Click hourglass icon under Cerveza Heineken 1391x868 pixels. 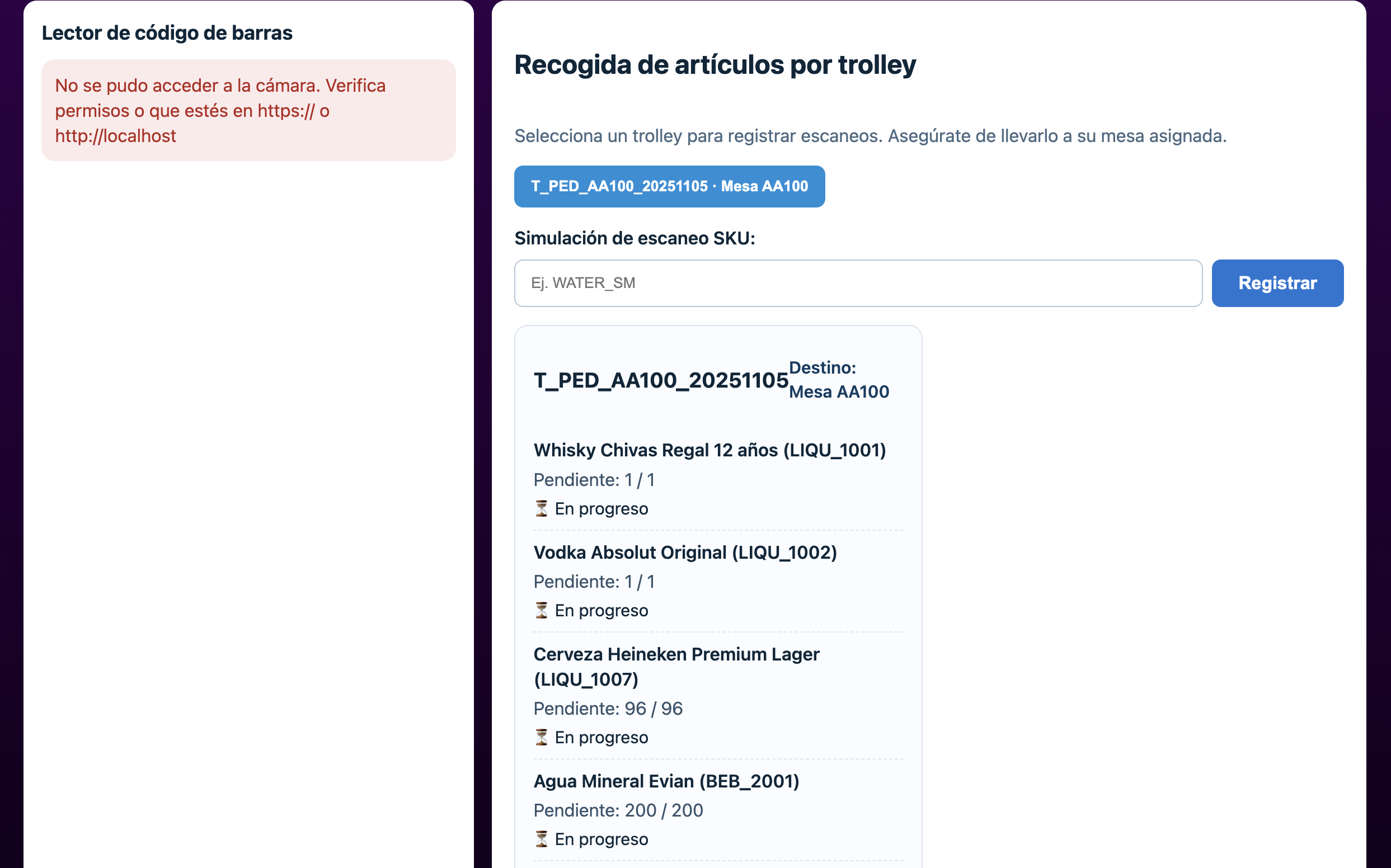point(541,737)
